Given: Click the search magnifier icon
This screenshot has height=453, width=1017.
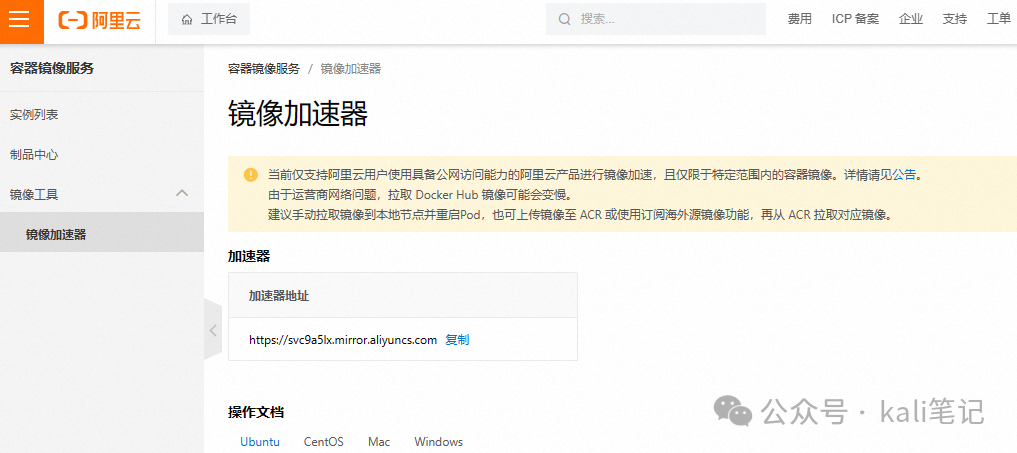Looking at the screenshot, I should click(x=565, y=19).
